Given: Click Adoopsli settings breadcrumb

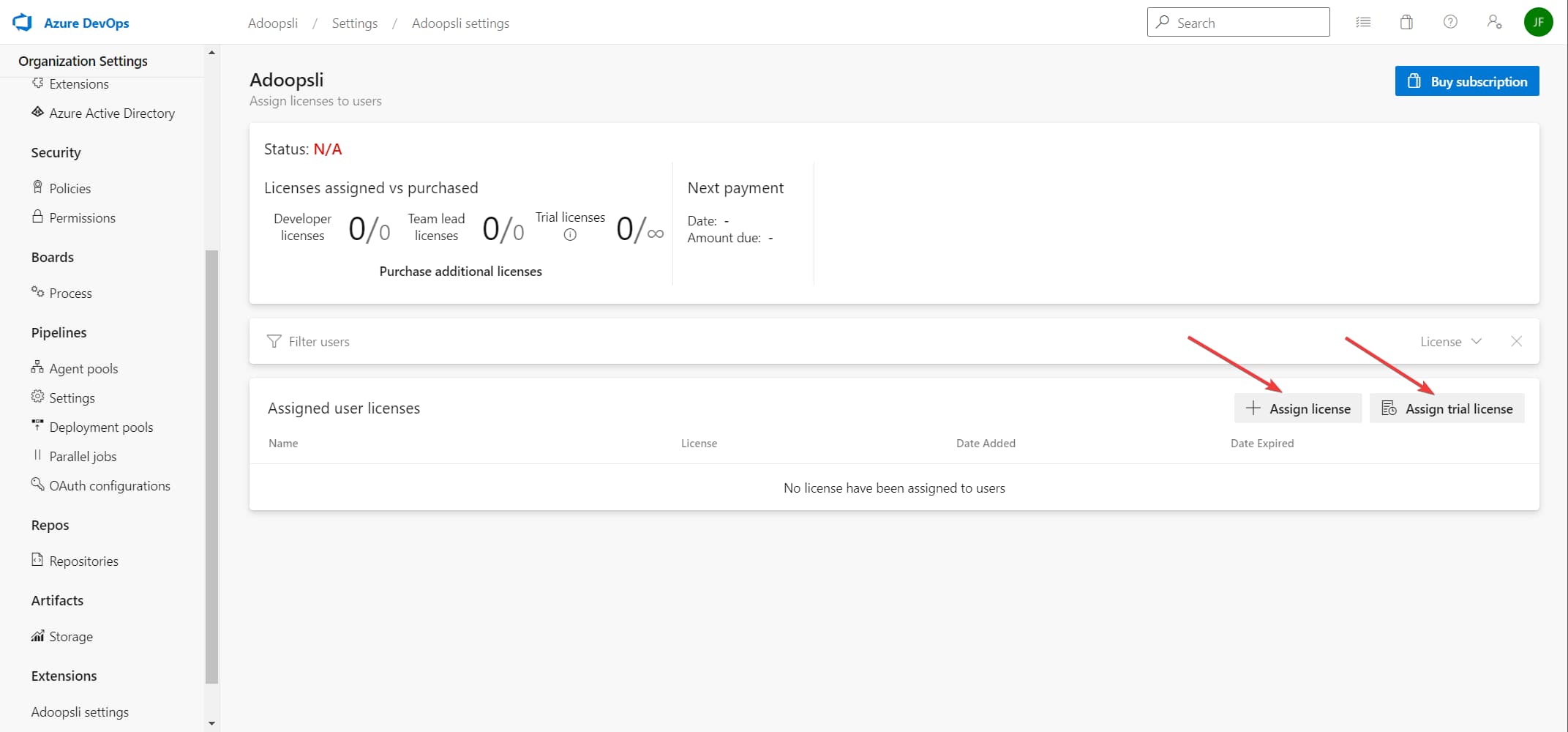Looking at the screenshot, I should pyautogui.click(x=460, y=23).
